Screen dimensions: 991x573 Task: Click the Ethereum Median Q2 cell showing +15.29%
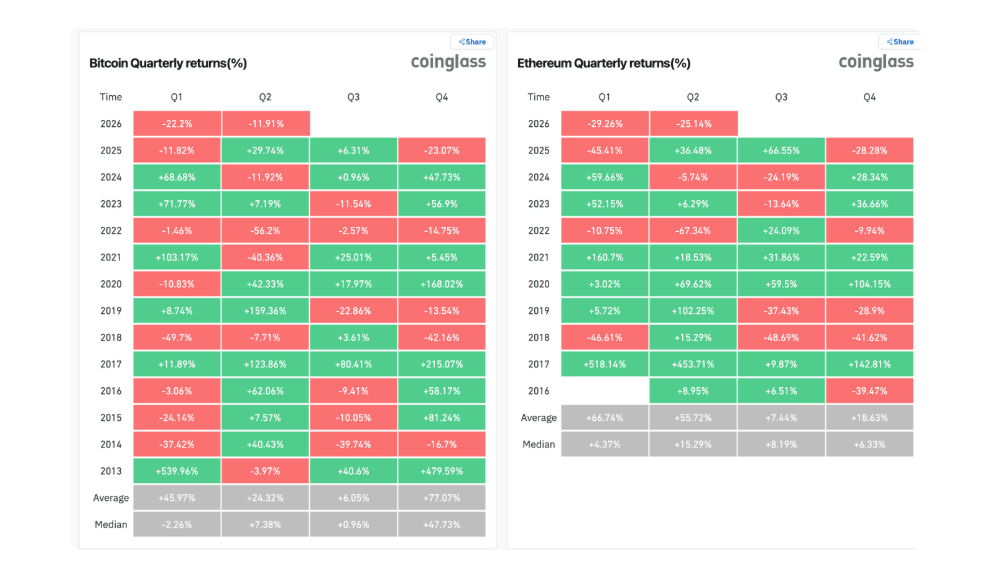[x=693, y=445]
